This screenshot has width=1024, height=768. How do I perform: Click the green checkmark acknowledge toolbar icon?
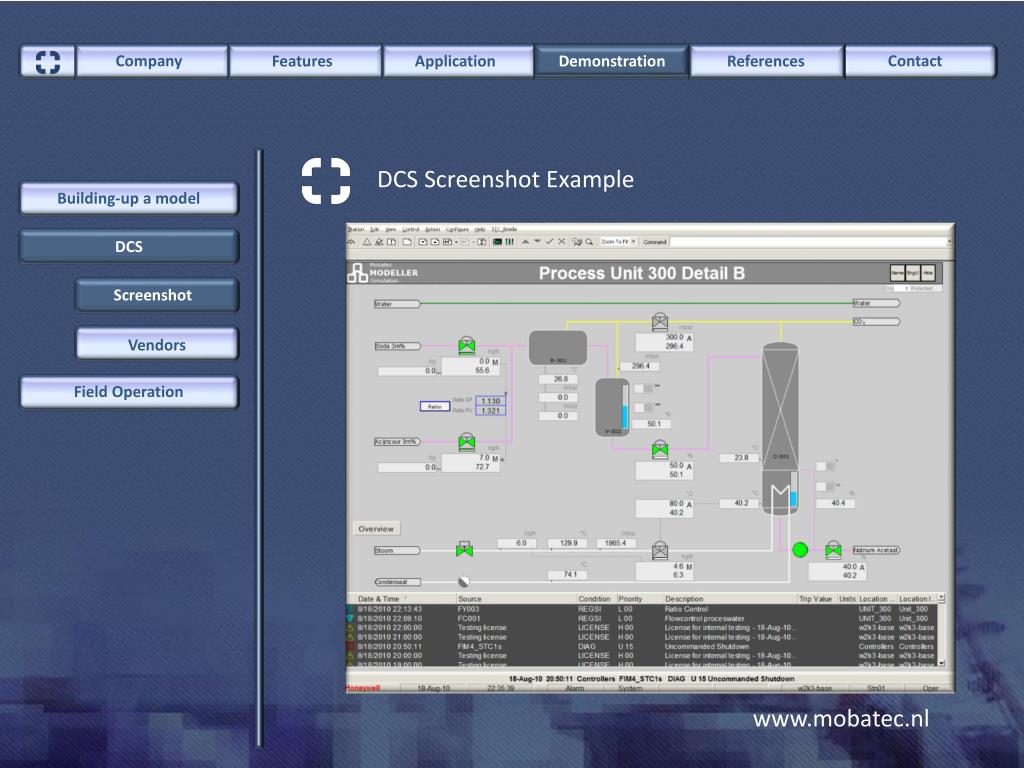click(x=549, y=242)
